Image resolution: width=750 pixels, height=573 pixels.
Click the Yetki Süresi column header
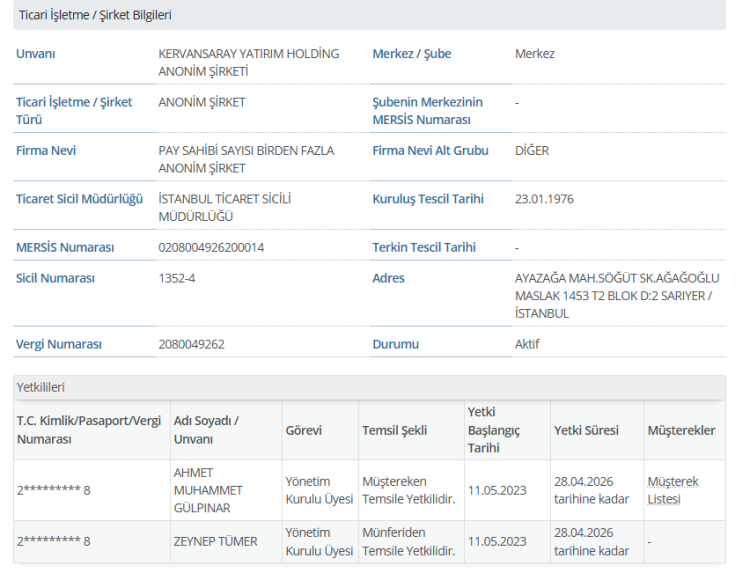[x=585, y=430]
